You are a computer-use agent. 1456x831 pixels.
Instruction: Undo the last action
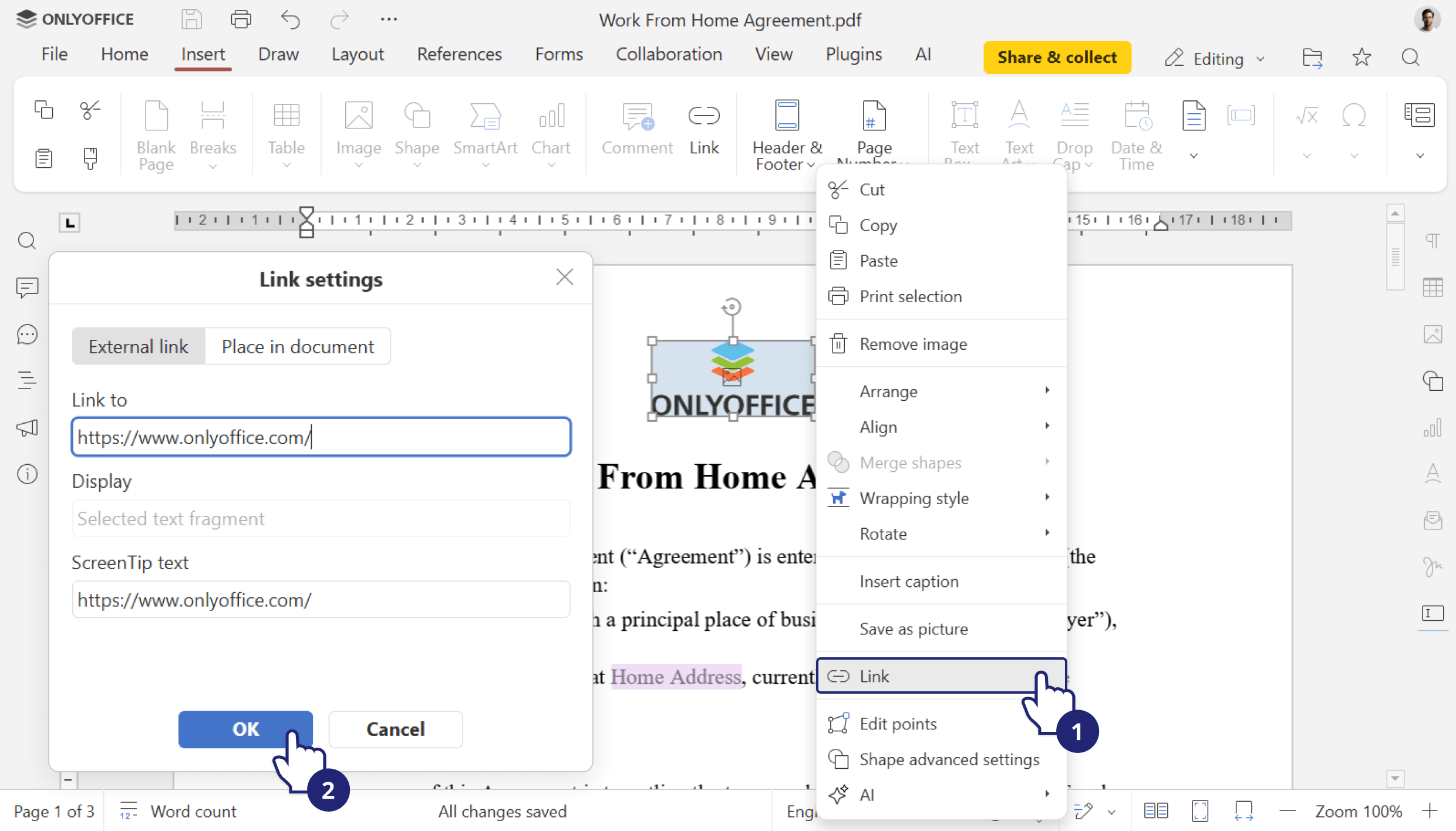pos(290,19)
